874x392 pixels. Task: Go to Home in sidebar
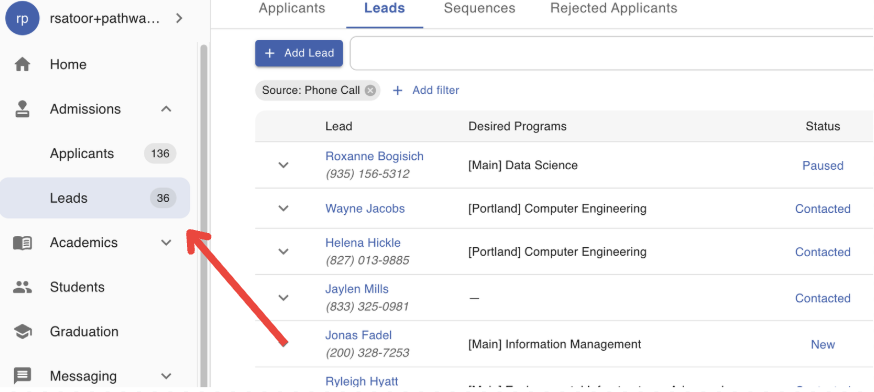pyautogui.click(x=95, y=65)
